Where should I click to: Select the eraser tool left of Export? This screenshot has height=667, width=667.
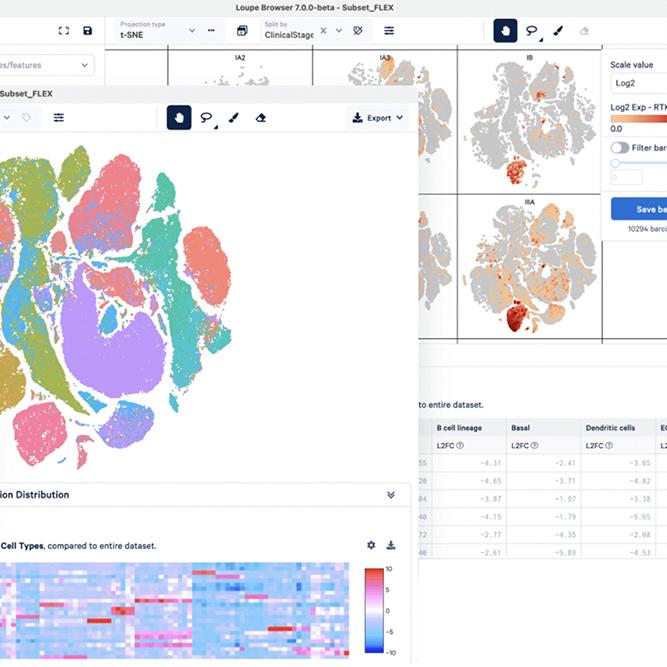pyautogui.click(x=261, y=118)
